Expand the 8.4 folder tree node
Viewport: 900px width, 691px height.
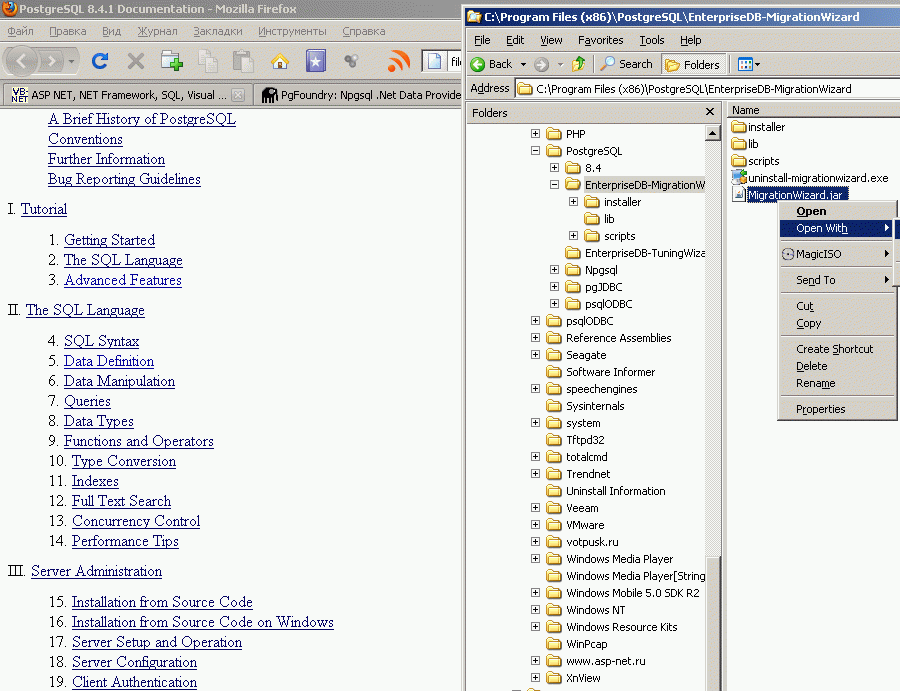554,168
